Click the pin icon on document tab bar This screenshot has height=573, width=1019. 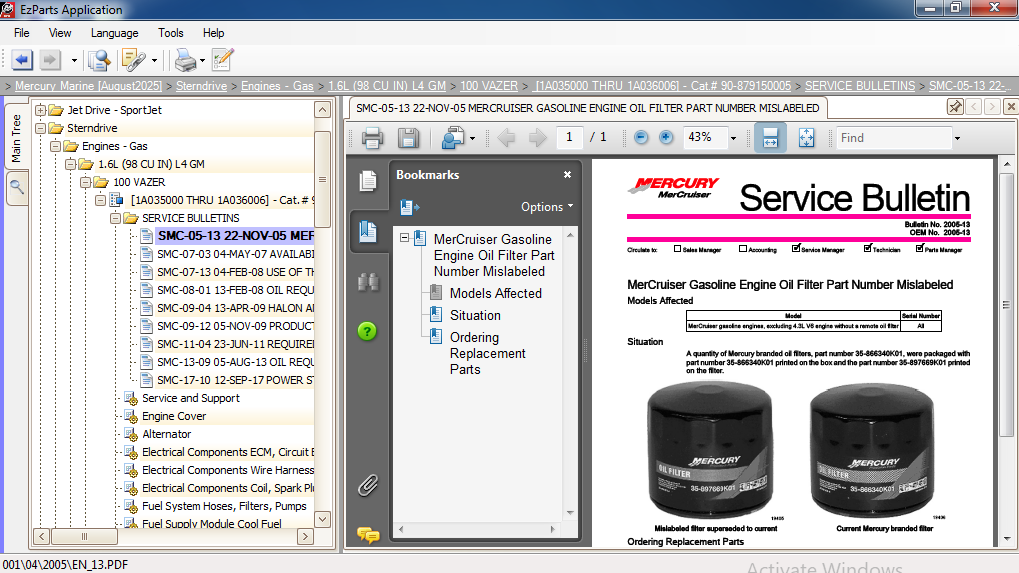pyautogui.click(x=955, y=107)
